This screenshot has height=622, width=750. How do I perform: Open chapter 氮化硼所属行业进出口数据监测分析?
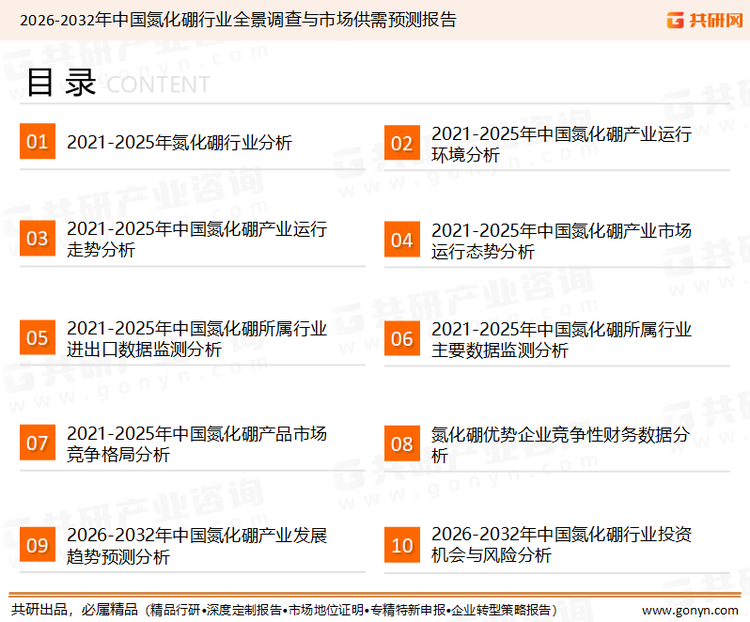[x=197, y=339]
